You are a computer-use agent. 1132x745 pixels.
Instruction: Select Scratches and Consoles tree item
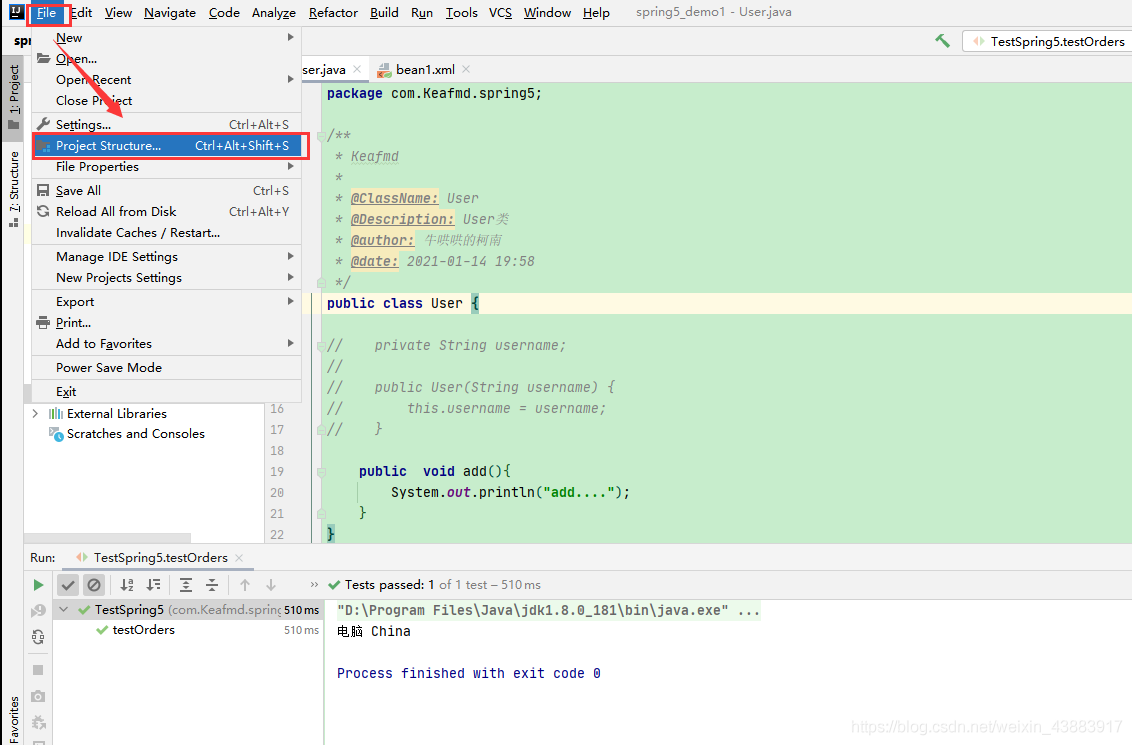pos(136,434)
